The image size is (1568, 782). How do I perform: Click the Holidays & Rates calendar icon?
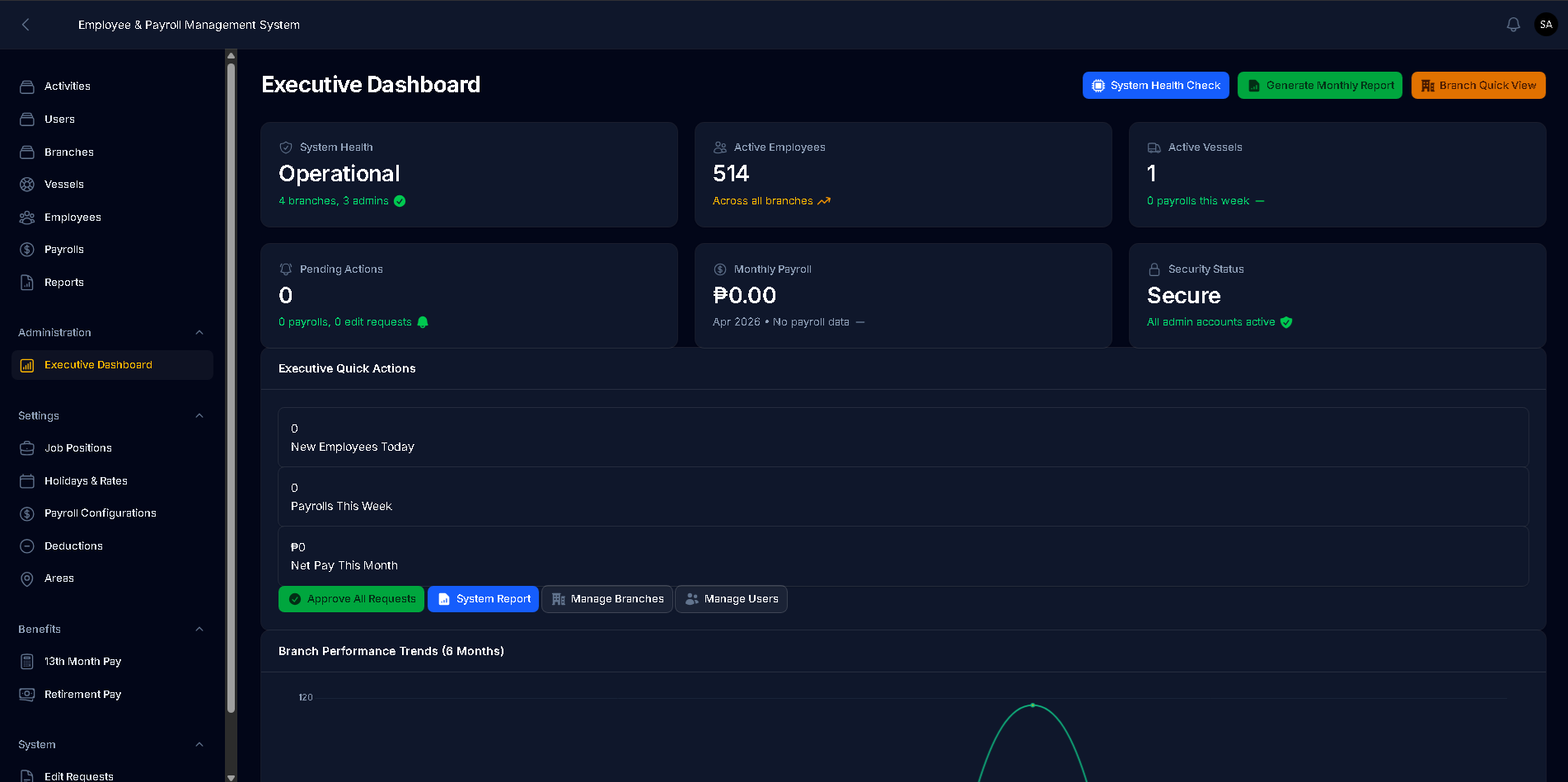coord(27,481)
